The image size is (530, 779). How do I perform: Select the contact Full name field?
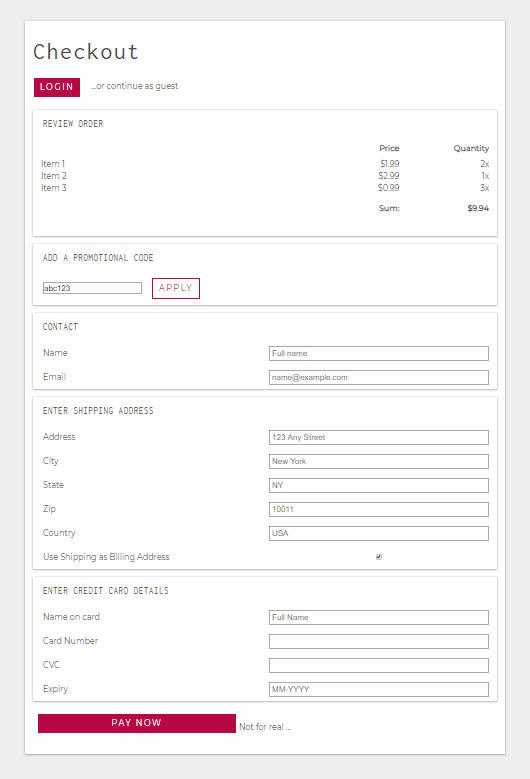pos(379,353)
